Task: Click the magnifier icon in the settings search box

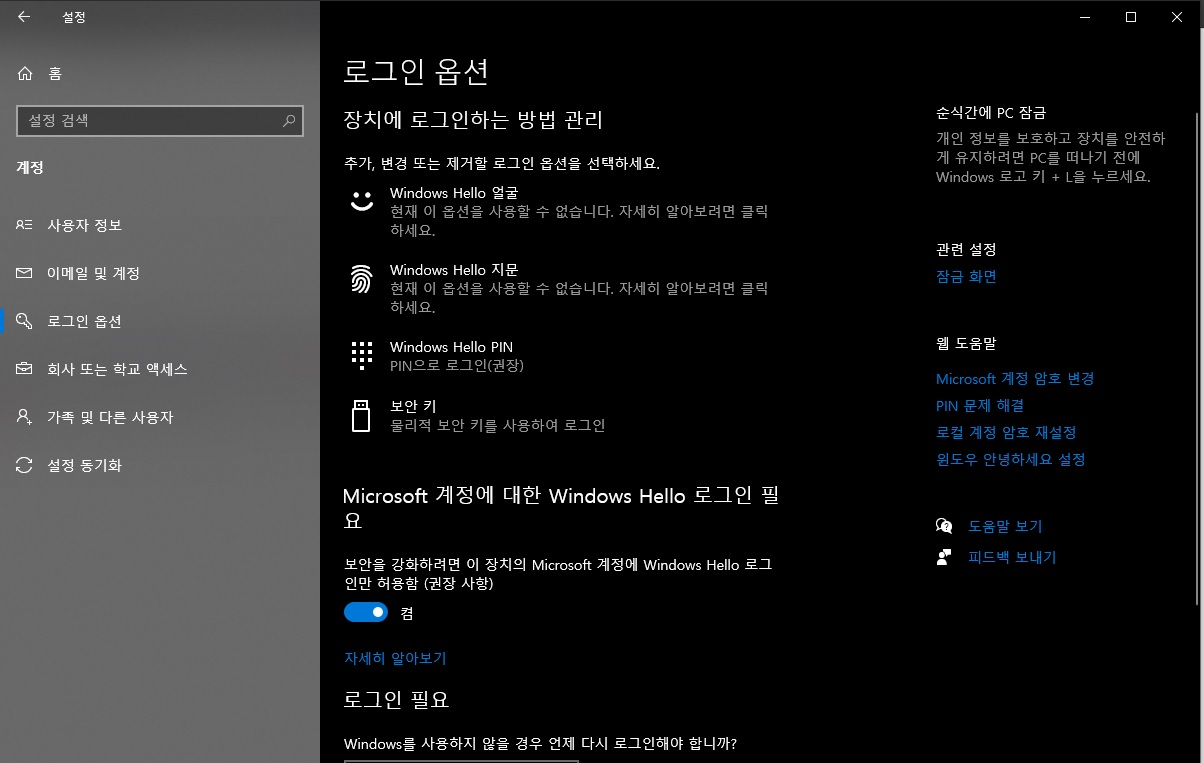Action: pos(289,120)
